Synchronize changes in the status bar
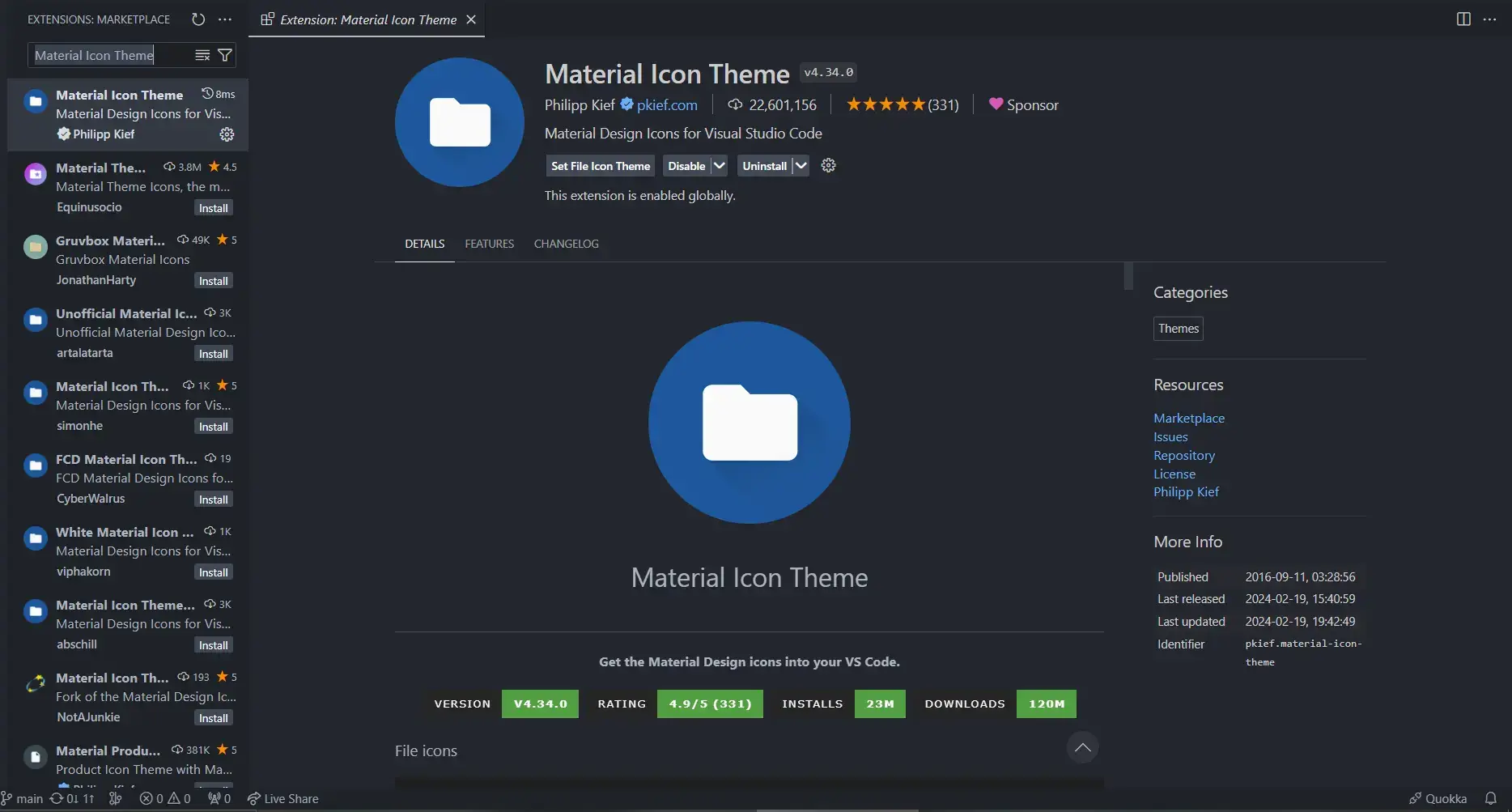The image size is (1512, 812). [x=72, y=798]
